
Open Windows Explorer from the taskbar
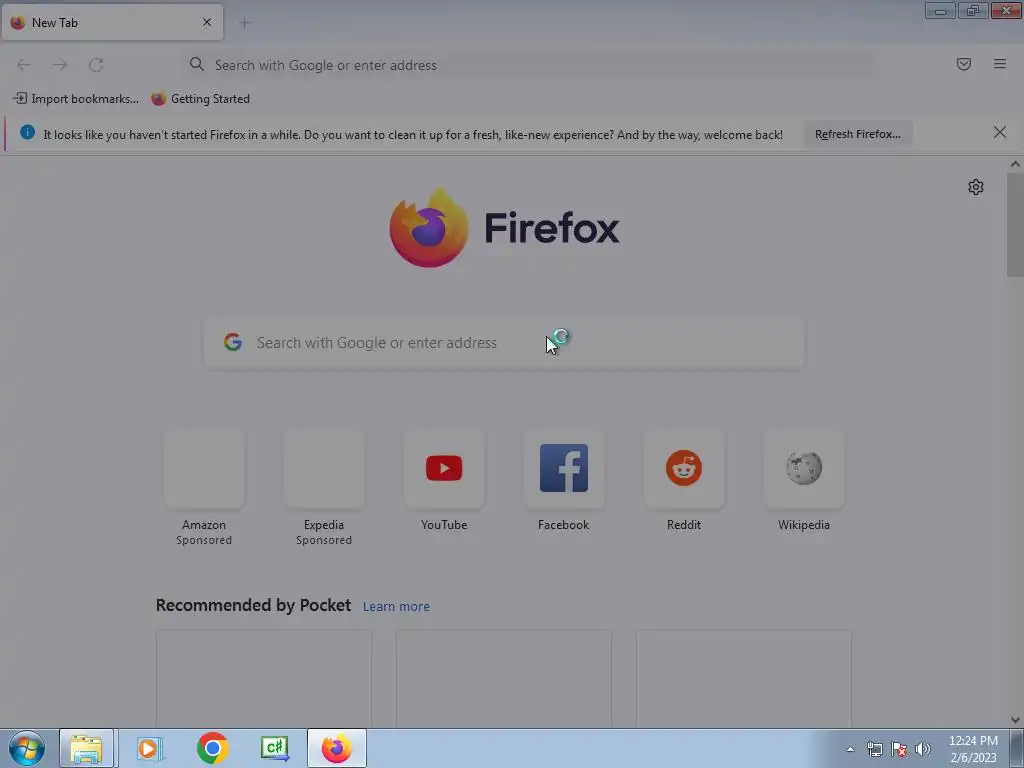(88, 748)
